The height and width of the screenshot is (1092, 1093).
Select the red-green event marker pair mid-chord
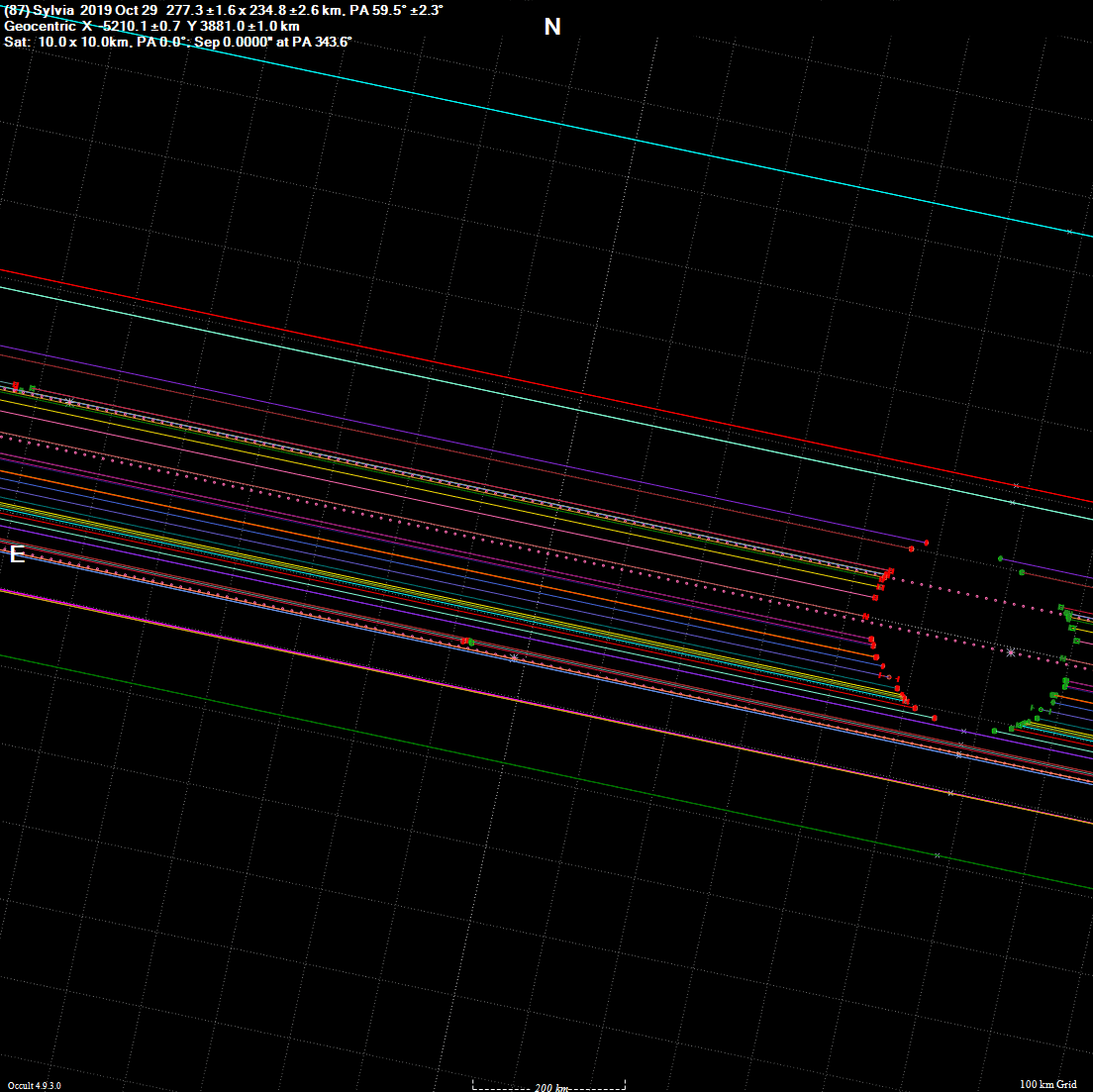[x=466, y=642]
